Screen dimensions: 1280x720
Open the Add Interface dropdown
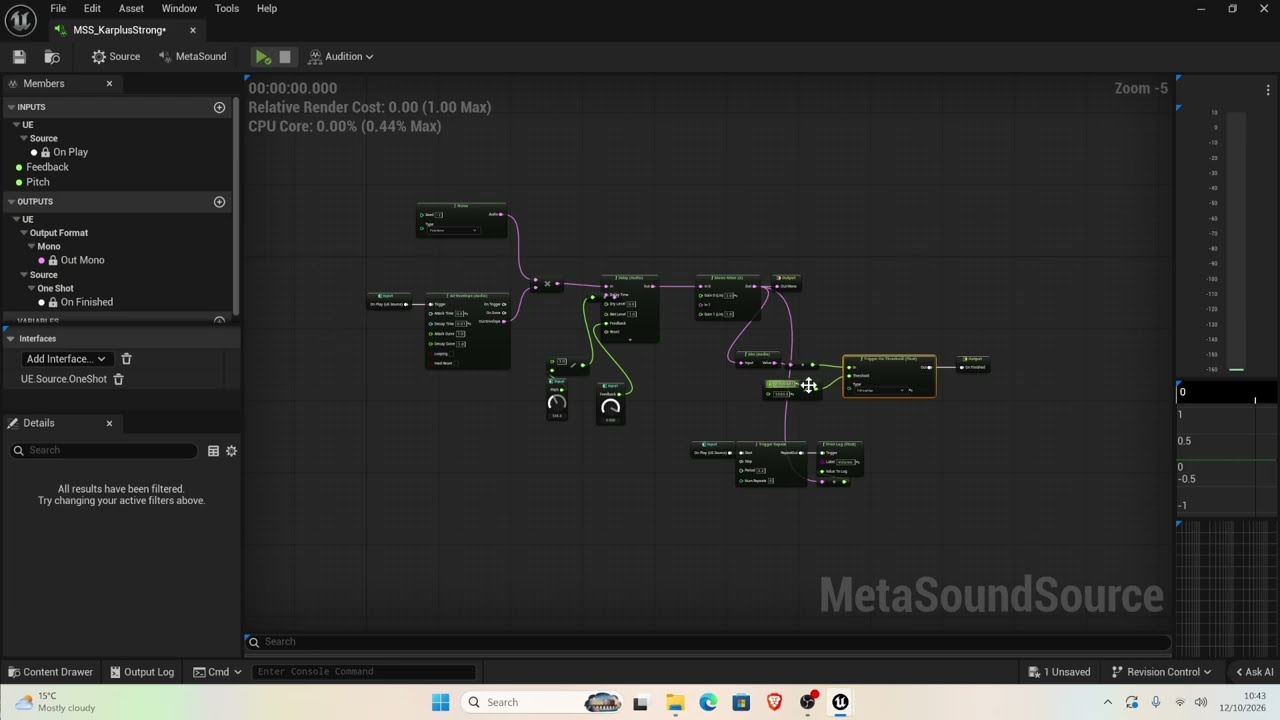(65, 359)
